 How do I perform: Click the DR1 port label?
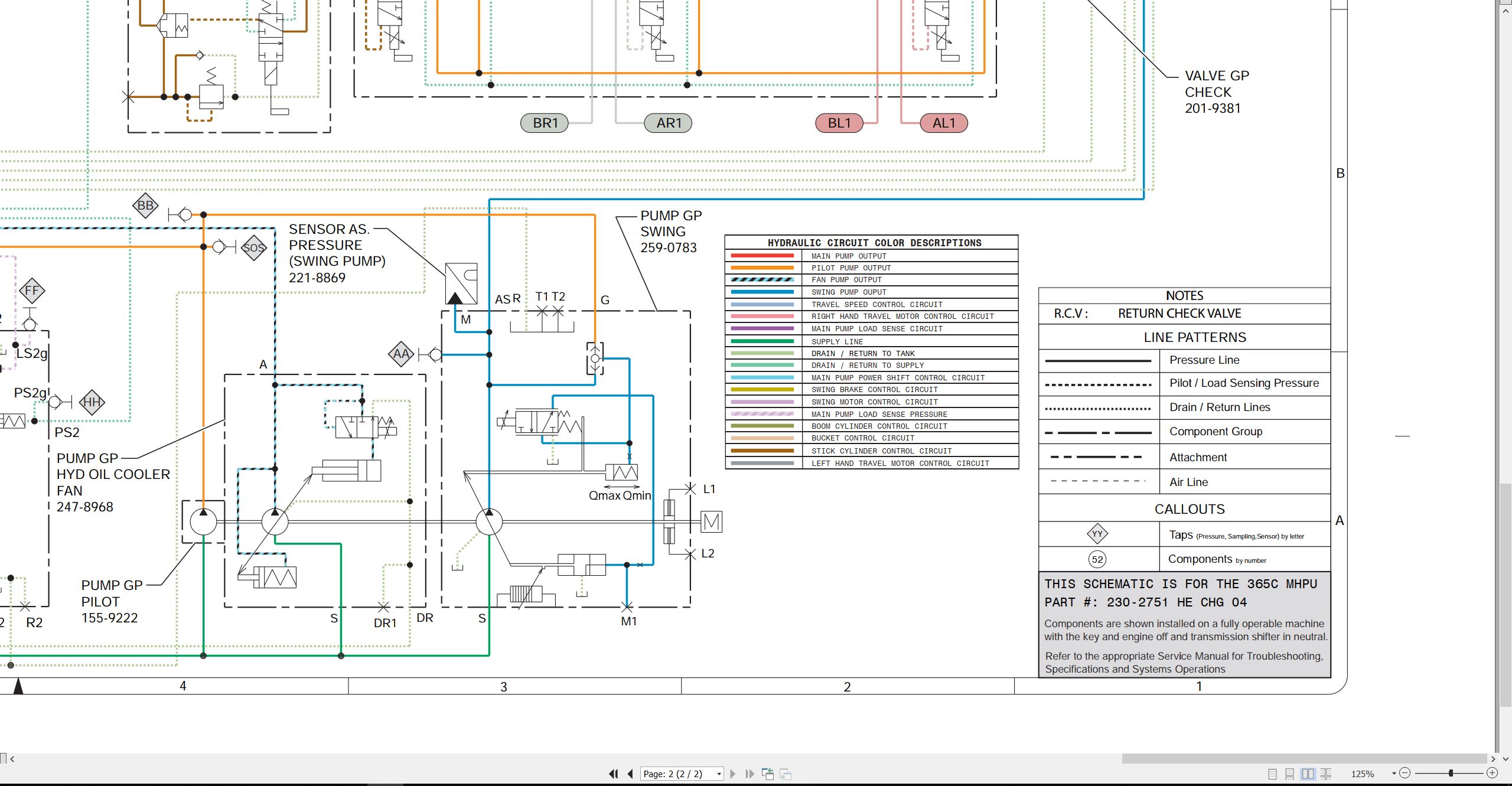[x=385, y=623]
